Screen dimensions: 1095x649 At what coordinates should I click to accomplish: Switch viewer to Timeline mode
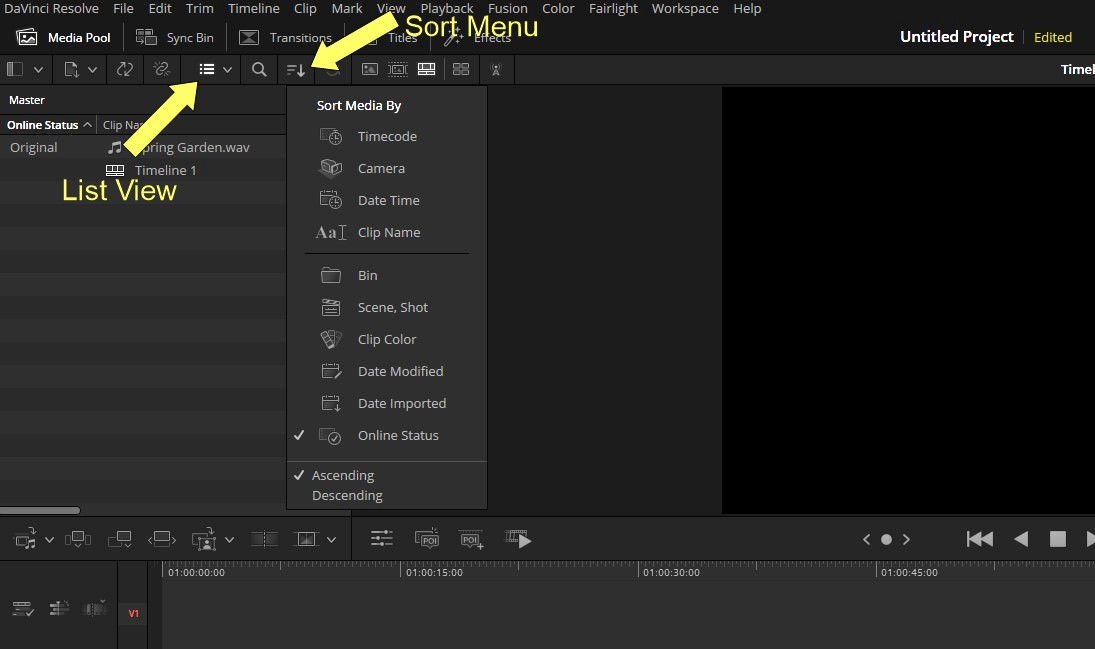point(427,69)
